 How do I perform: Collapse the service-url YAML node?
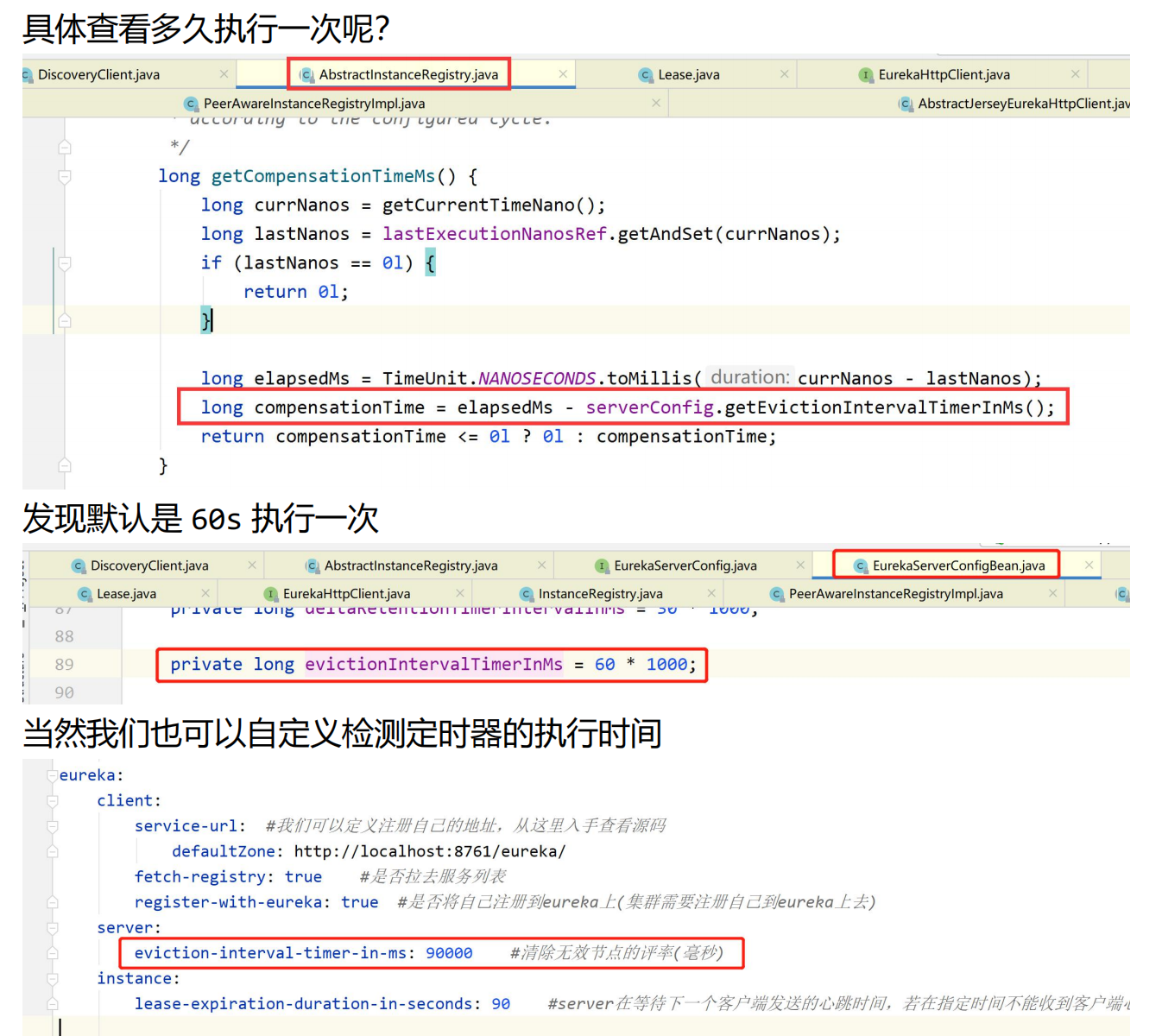[x=53, y=826]
